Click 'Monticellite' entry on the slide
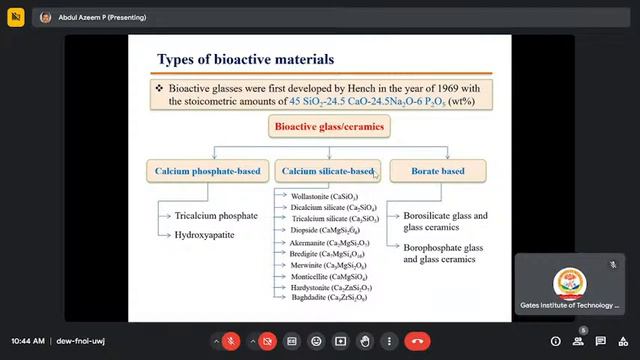 (x=329, y=277)
